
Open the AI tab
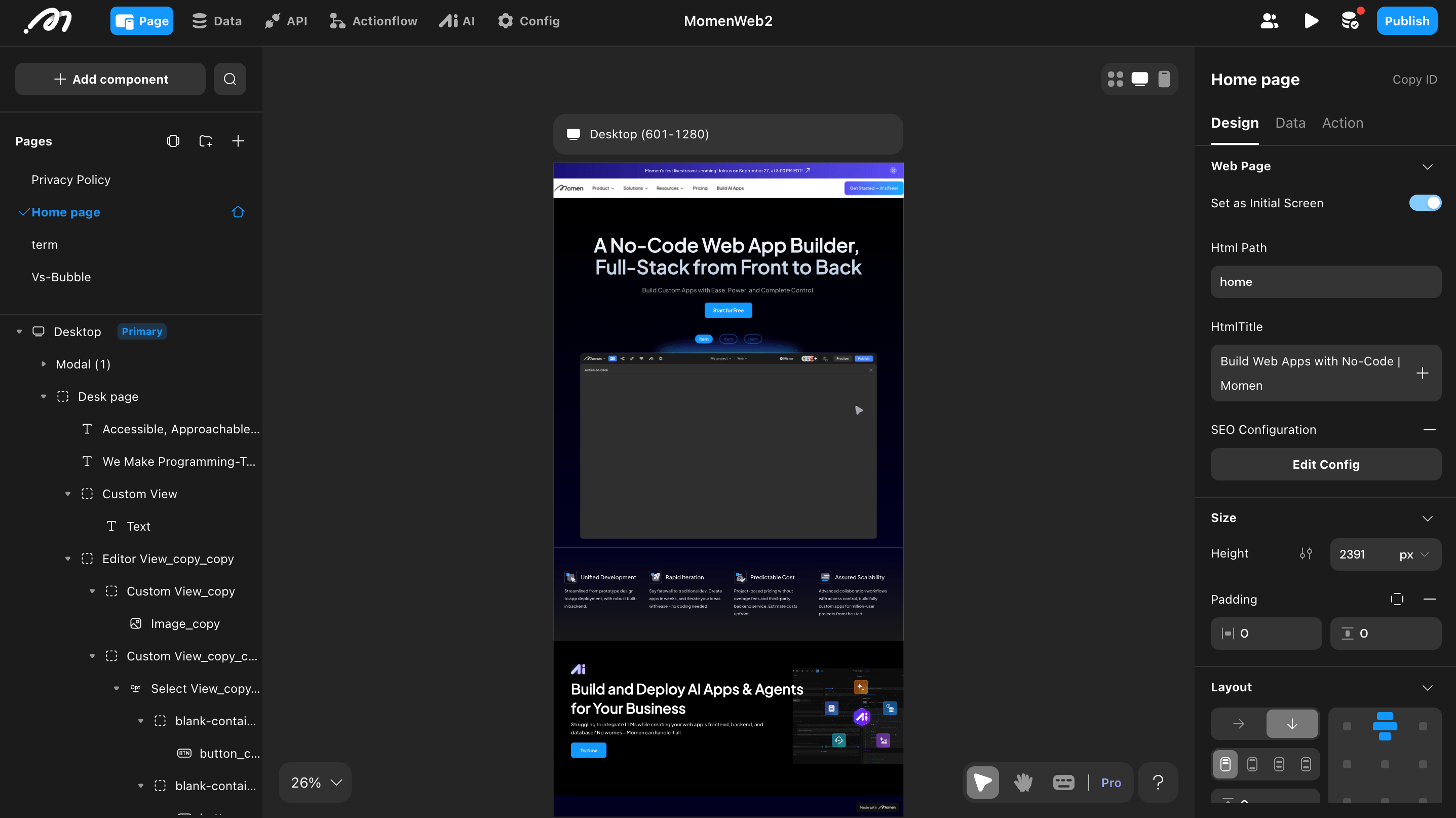pyautogui.click(x=456, y=21)
